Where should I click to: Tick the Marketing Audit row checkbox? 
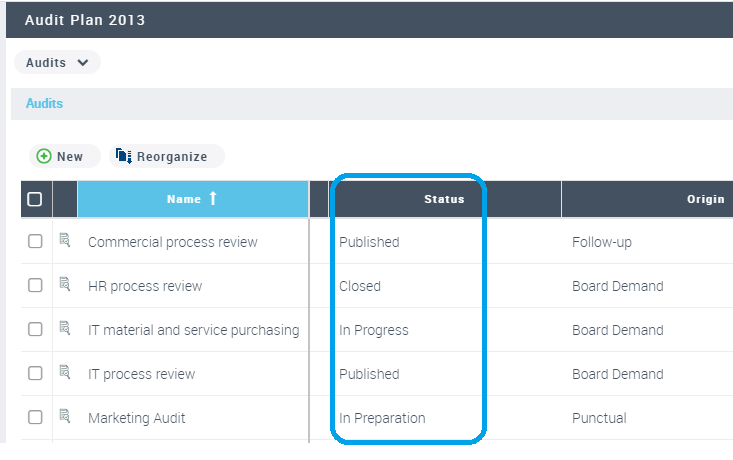click(x=35, y=418)
